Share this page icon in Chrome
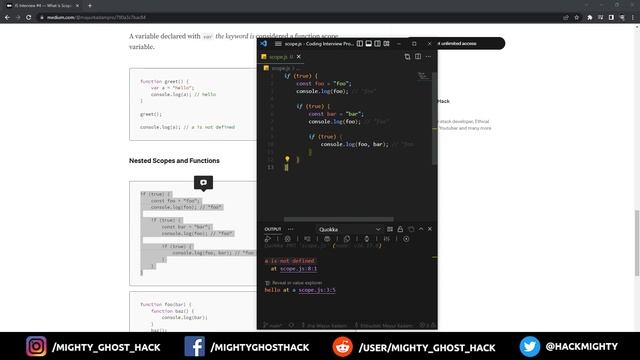 (x=566, y=18)
